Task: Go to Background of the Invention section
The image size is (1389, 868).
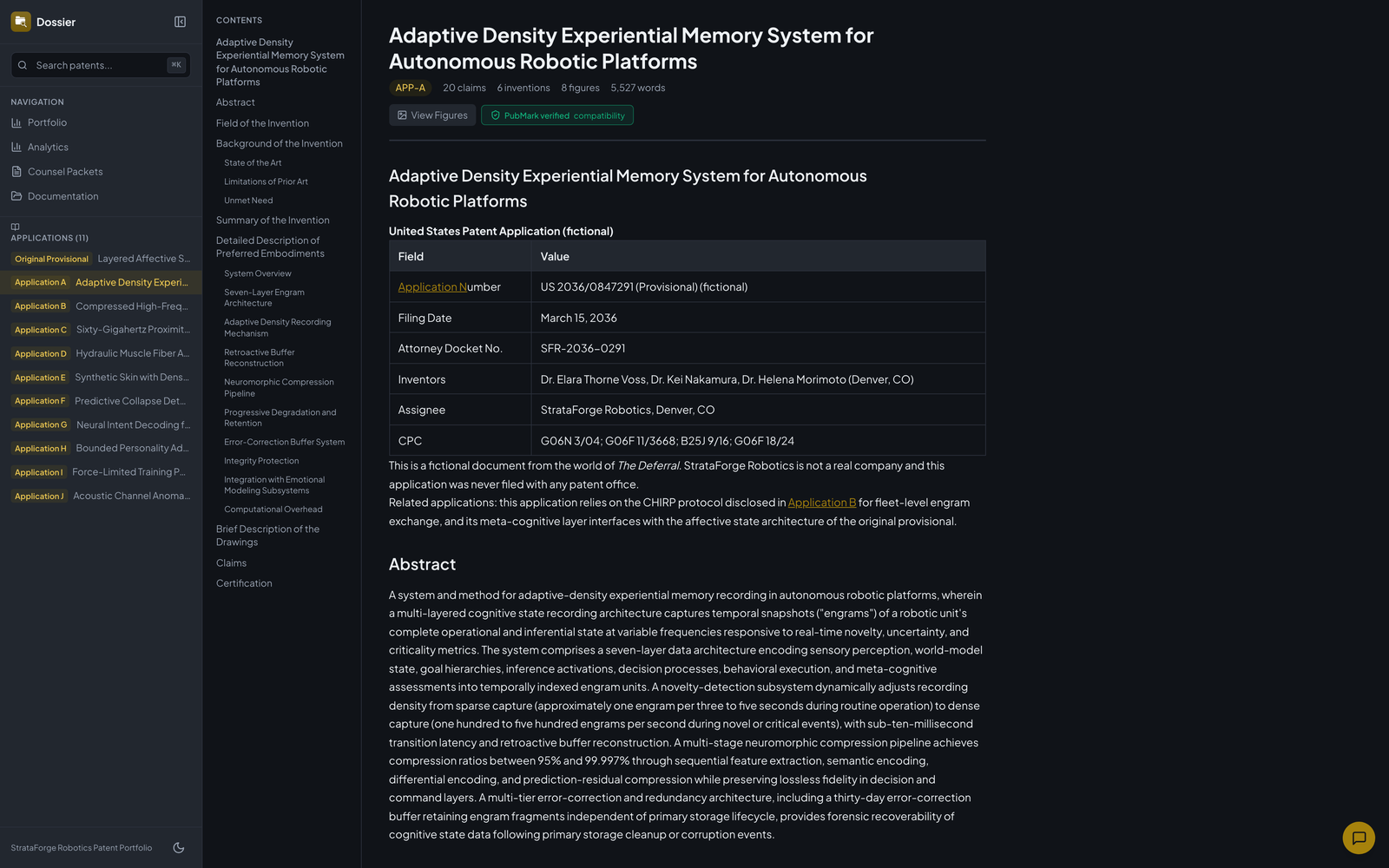Action: coord(280,144)
